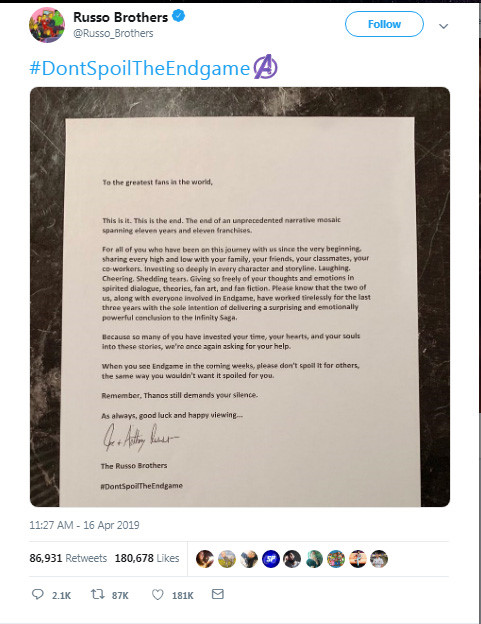Click the blue verified badge
This screenshot has width=481, height=624.
(179, 16)
